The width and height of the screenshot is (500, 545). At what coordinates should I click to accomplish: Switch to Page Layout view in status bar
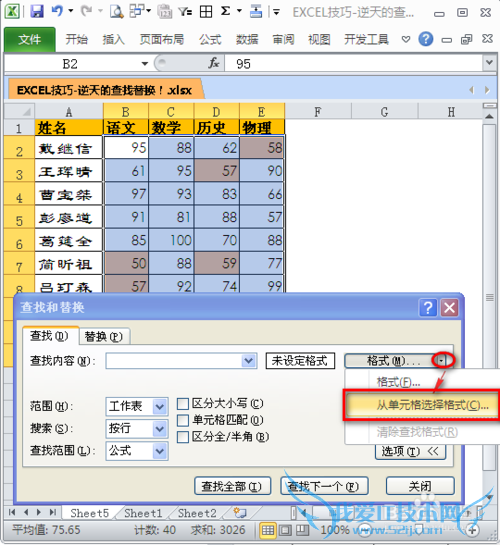285,530
